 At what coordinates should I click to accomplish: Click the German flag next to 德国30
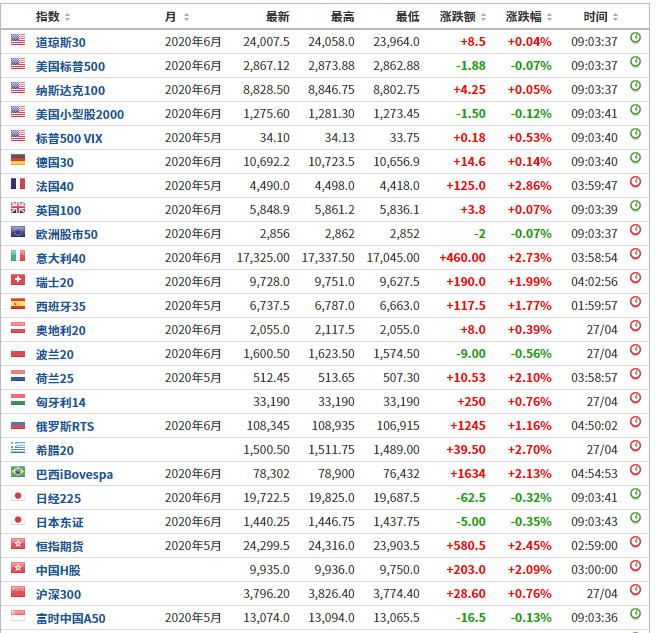point(18,159)
